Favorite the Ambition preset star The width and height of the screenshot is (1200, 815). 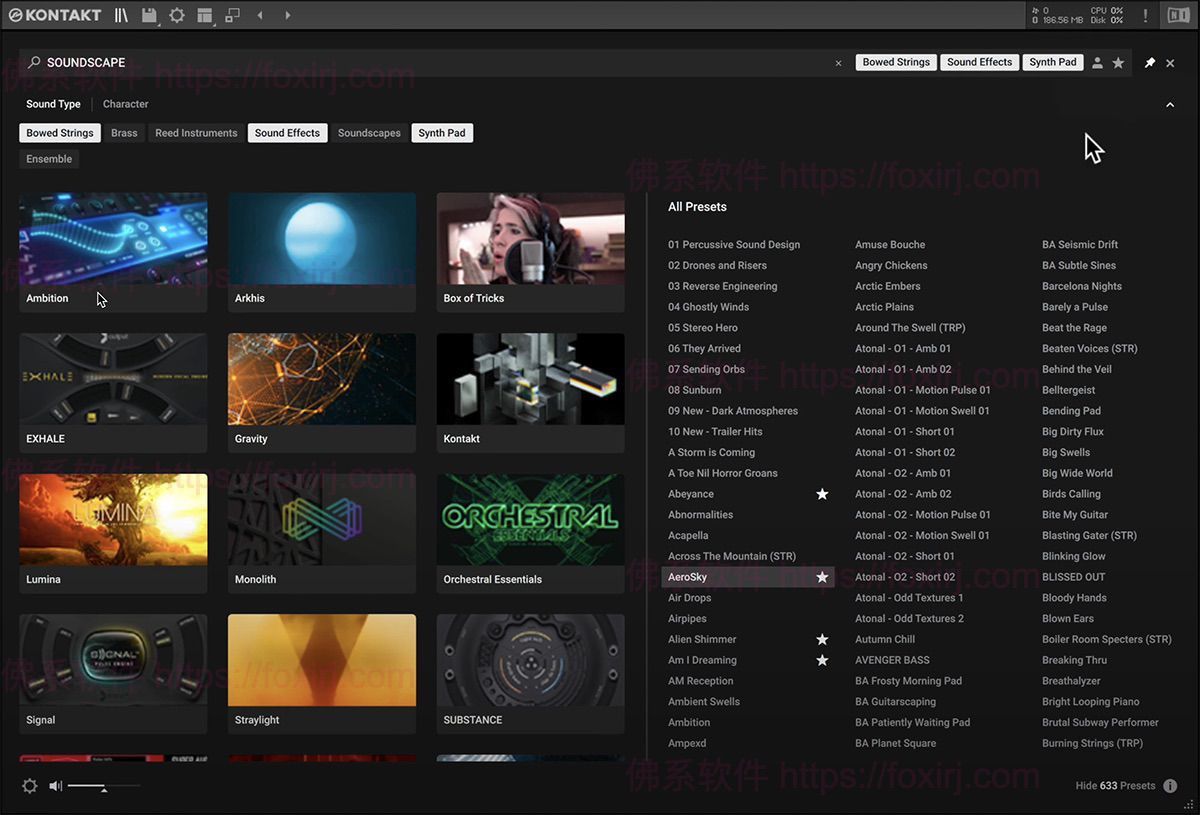click(822, 722)
